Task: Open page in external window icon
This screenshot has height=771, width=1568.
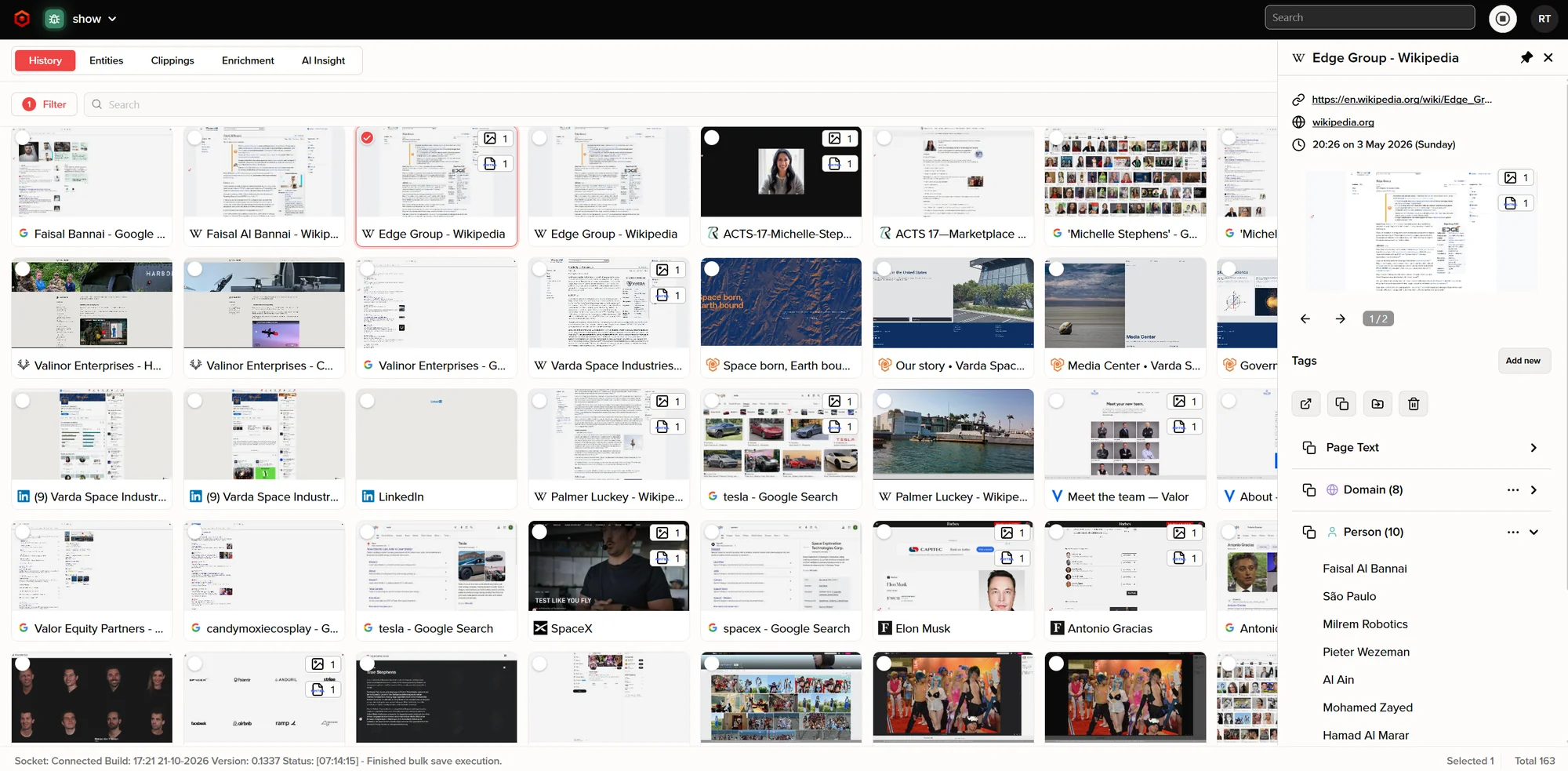Action: [x=1305, y=404]
